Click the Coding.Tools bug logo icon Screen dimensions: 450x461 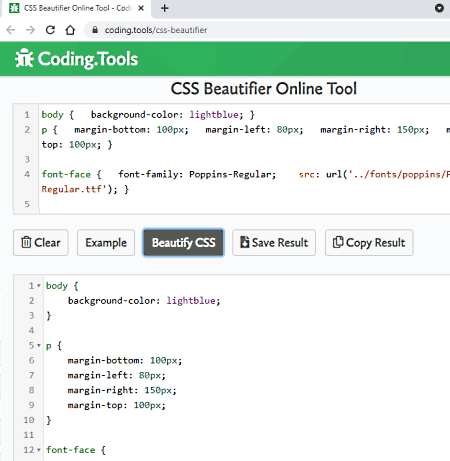pos(24,58)
